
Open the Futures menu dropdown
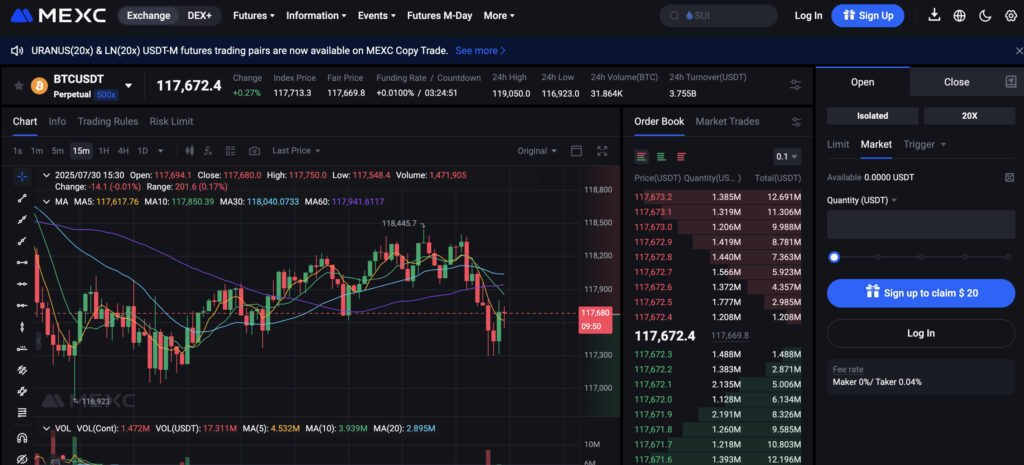coord(253,16)
